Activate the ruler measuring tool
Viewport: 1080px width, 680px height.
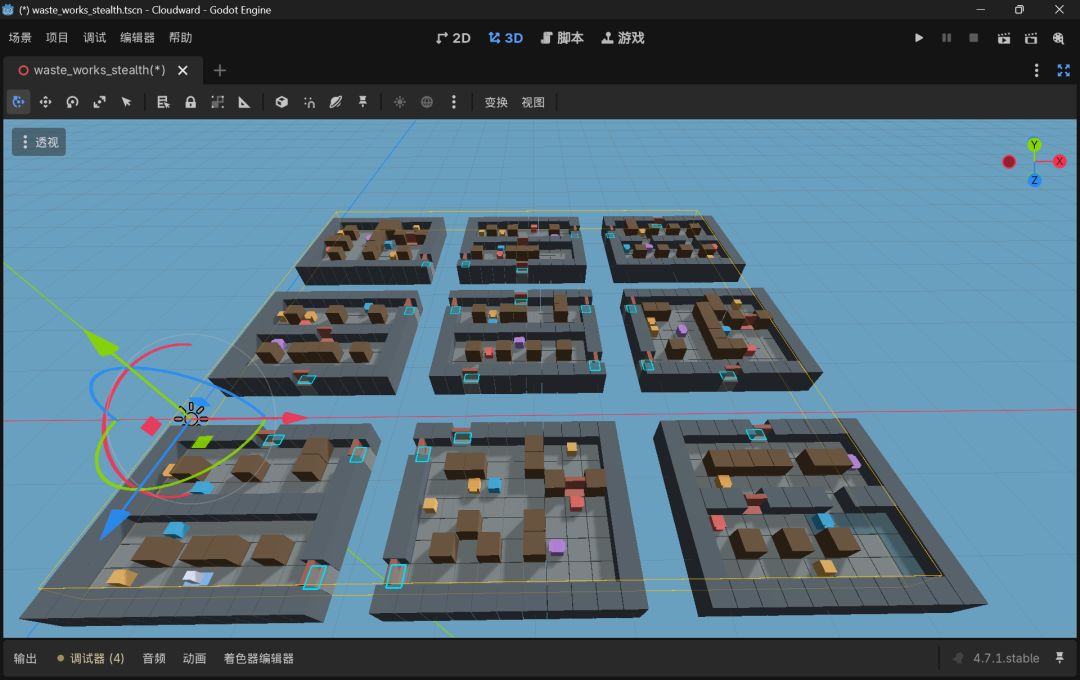click(x=244, y=102)
